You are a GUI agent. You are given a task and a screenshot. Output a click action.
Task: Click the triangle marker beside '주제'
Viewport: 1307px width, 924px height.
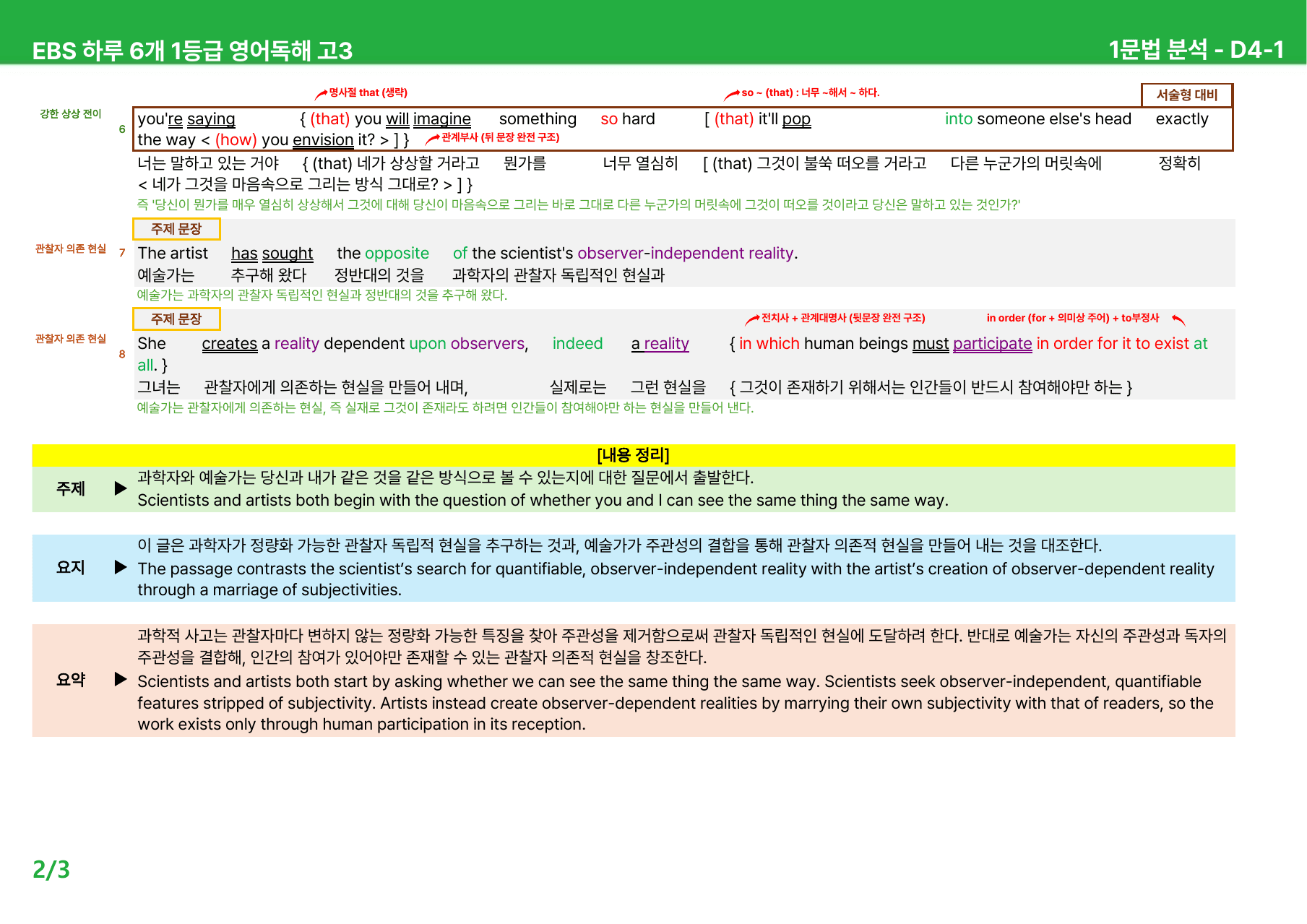coord(121,488)
